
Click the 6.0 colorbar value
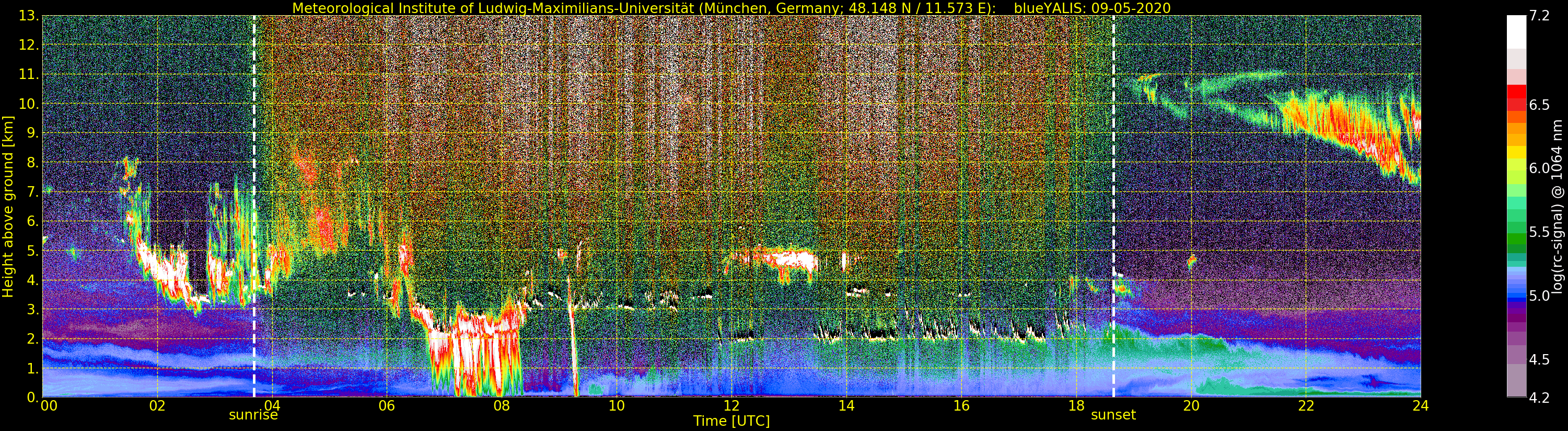(1539, 168)
